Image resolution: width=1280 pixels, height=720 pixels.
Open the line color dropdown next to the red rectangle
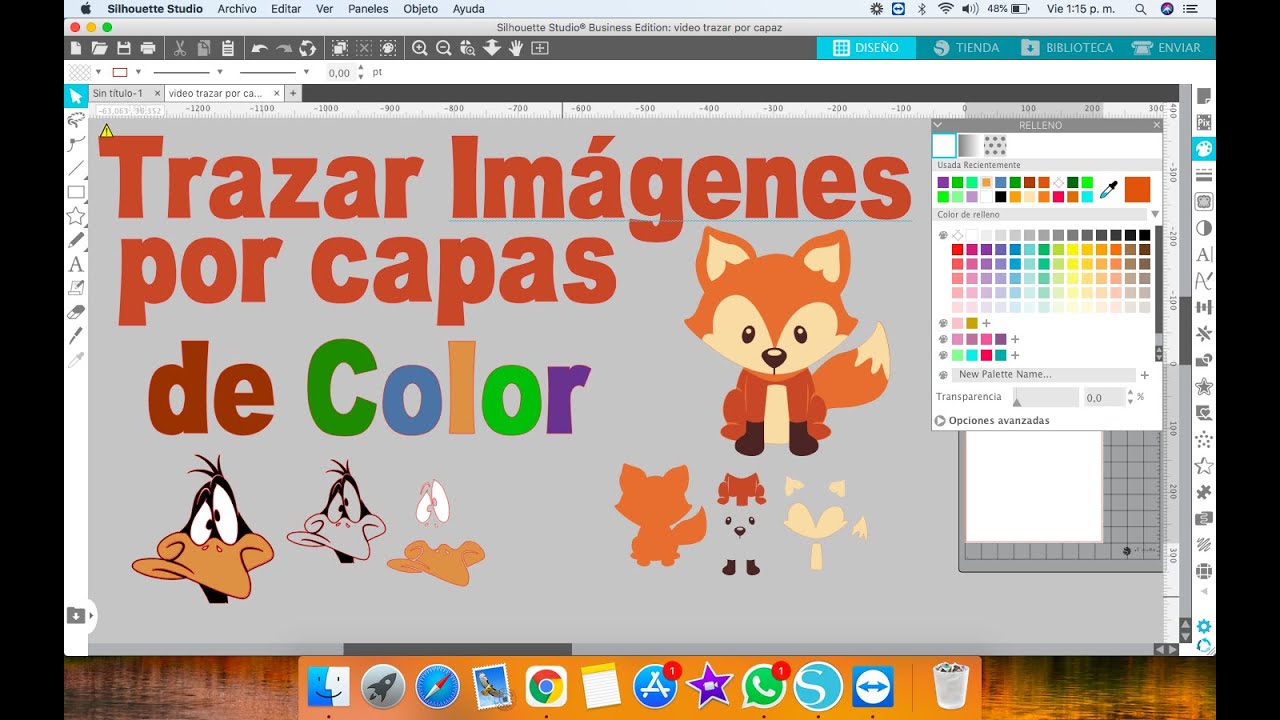[x=138, y=72]
